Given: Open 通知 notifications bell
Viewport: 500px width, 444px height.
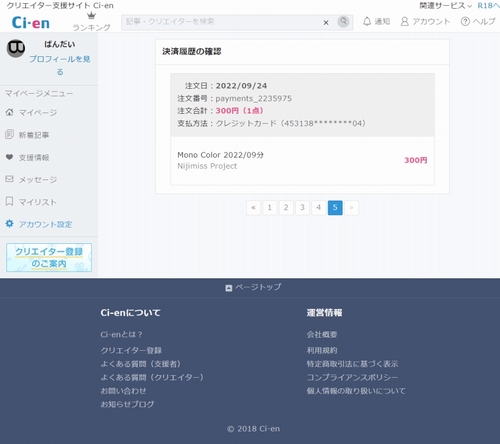Looking at the screenshot, I should 376,22.
